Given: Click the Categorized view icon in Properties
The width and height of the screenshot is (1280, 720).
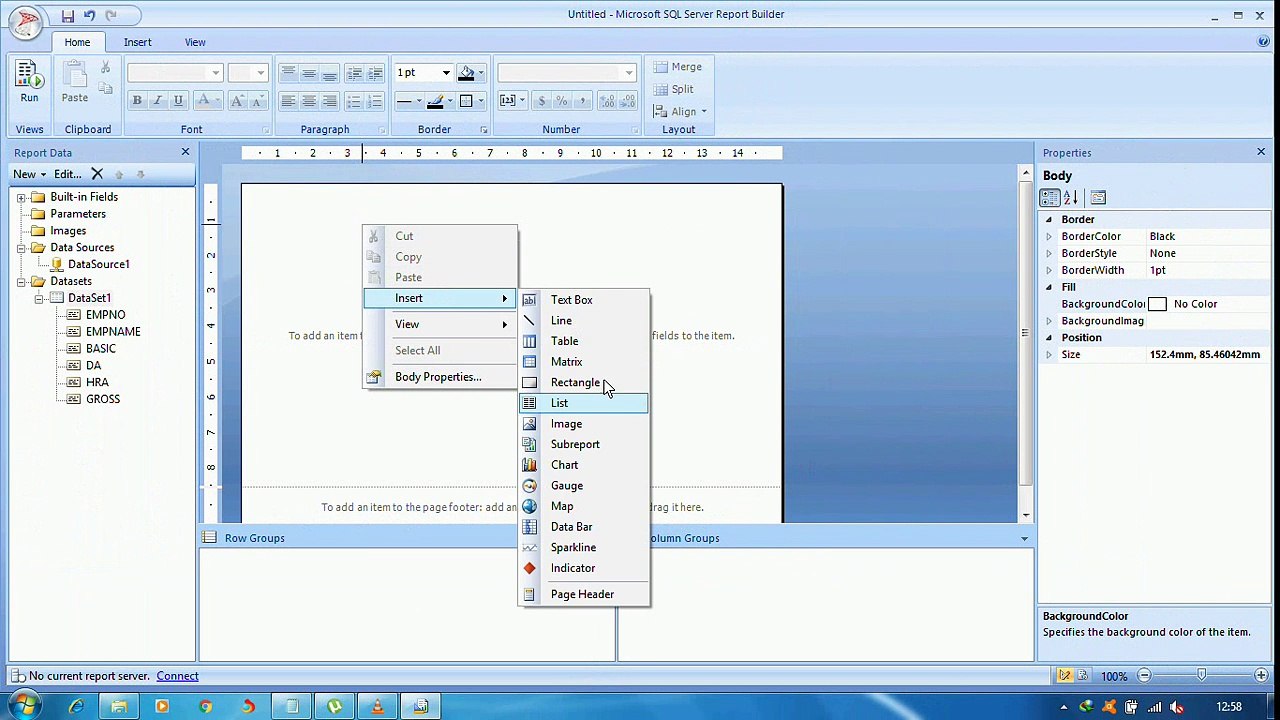Looking at the screenshot, I should click(1050, 197).
